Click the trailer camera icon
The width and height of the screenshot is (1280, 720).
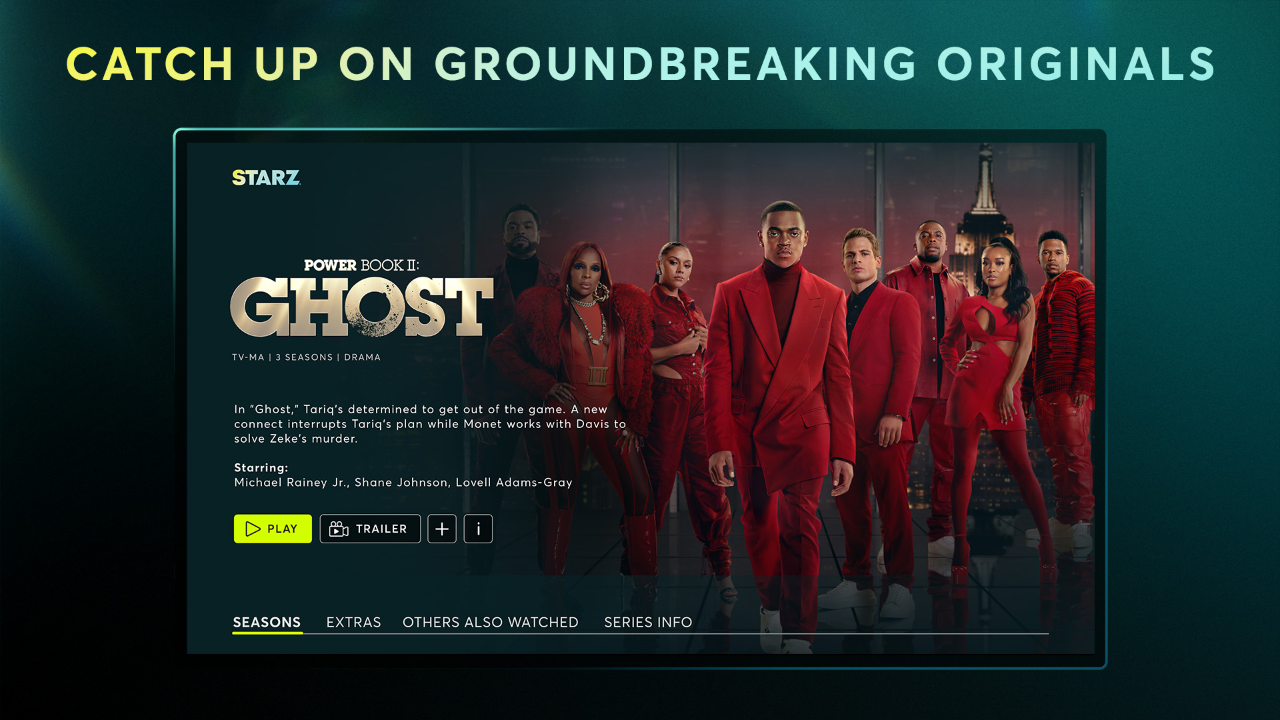click(x=339, y=529)
